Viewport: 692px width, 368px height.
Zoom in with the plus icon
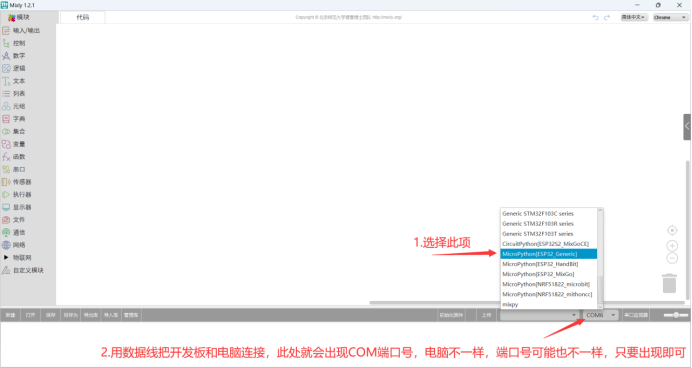[672, 246]
